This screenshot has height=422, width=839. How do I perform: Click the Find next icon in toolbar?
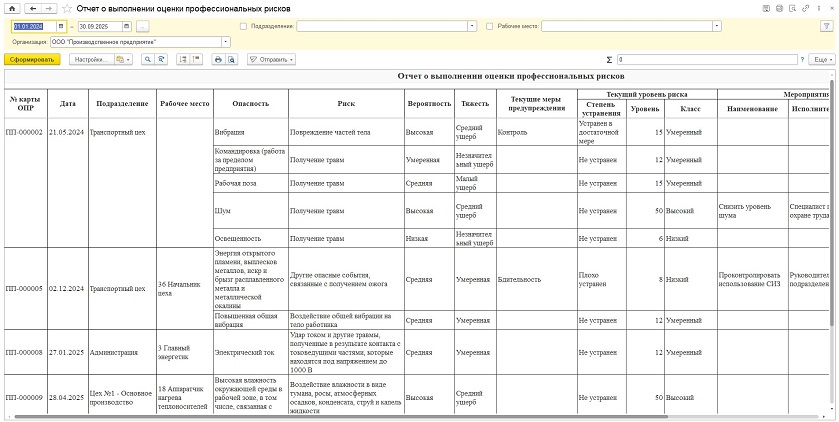pos(161,60)
